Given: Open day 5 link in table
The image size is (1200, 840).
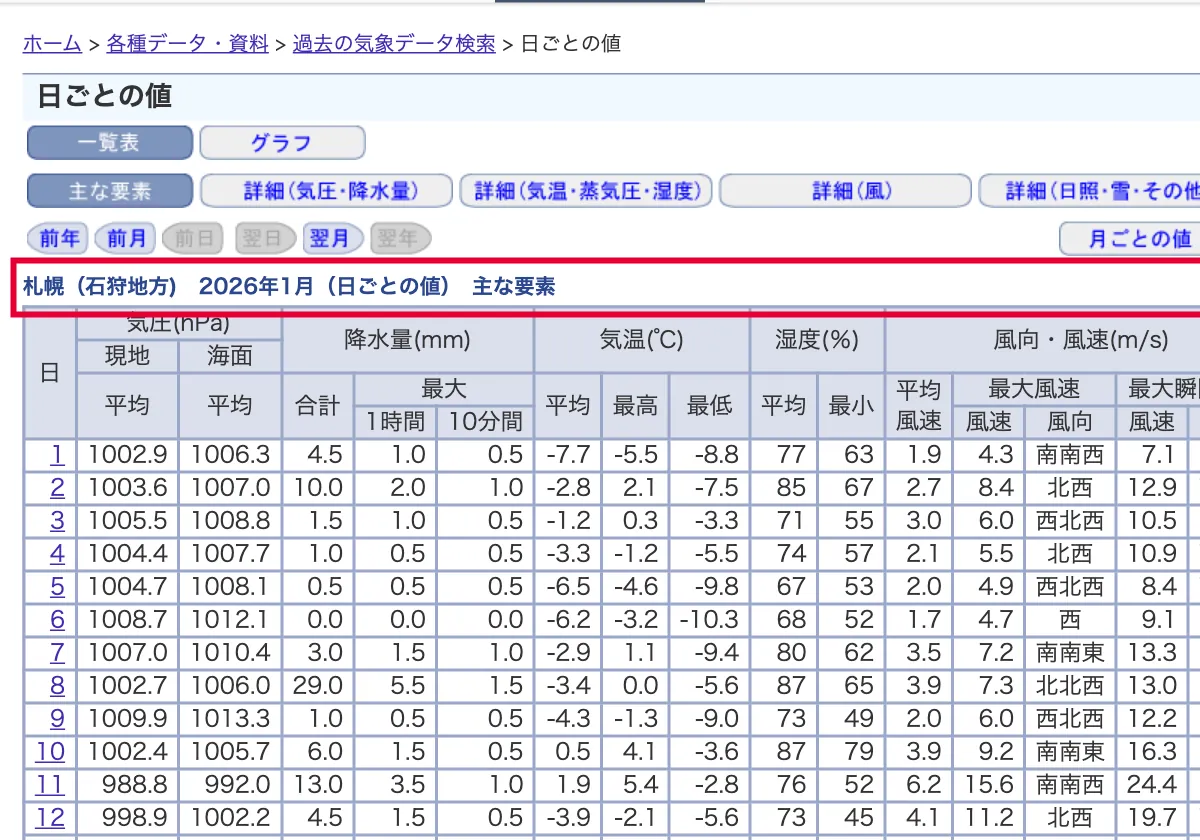Looking at the screenshot, I should click(57, 587).
